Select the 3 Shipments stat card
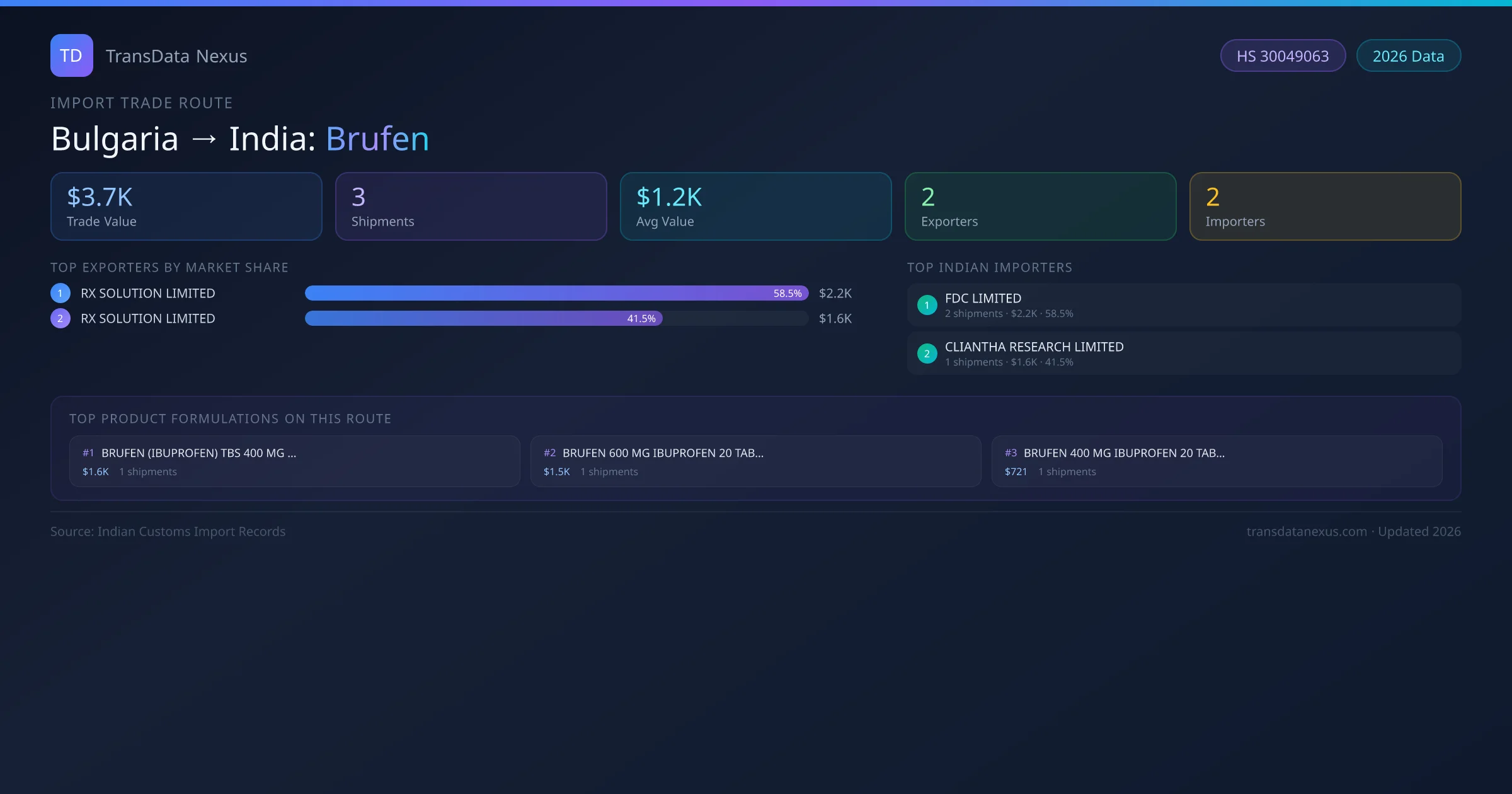Screen dimensions: 1512x794 (471, 206)
